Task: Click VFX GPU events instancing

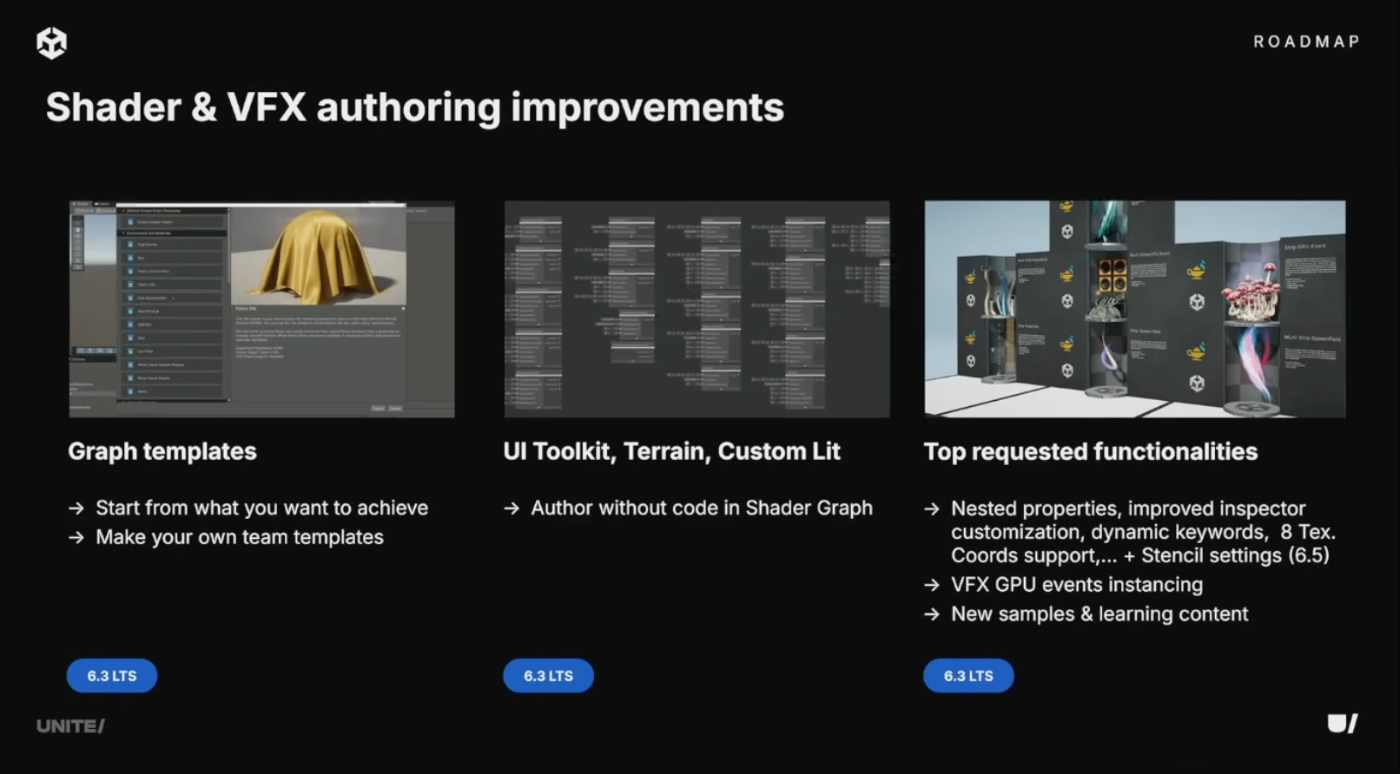Action: click(x=1077, y=585)
